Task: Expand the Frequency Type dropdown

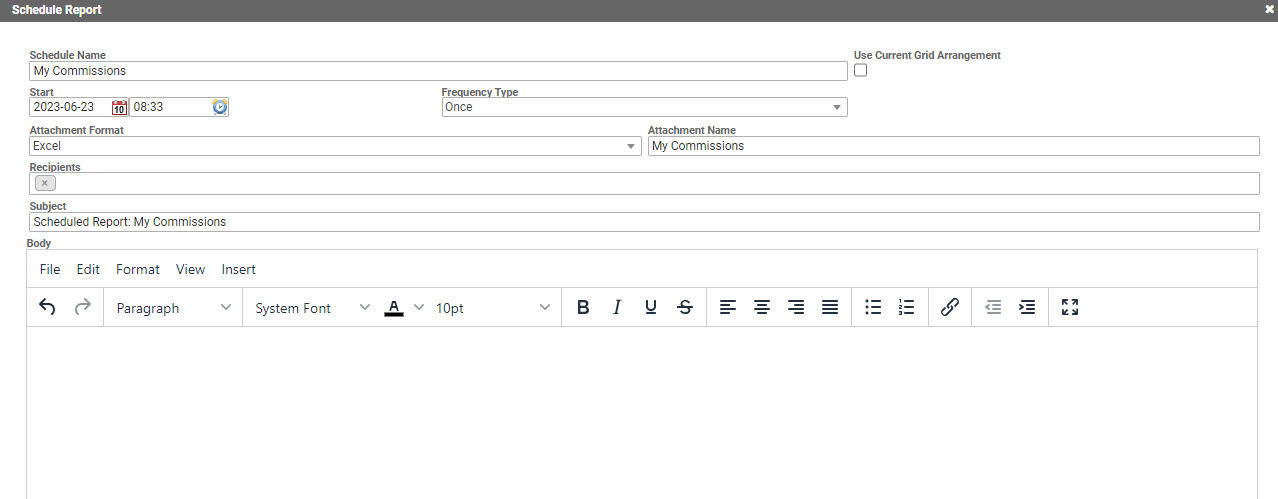Action: (837, 108)
